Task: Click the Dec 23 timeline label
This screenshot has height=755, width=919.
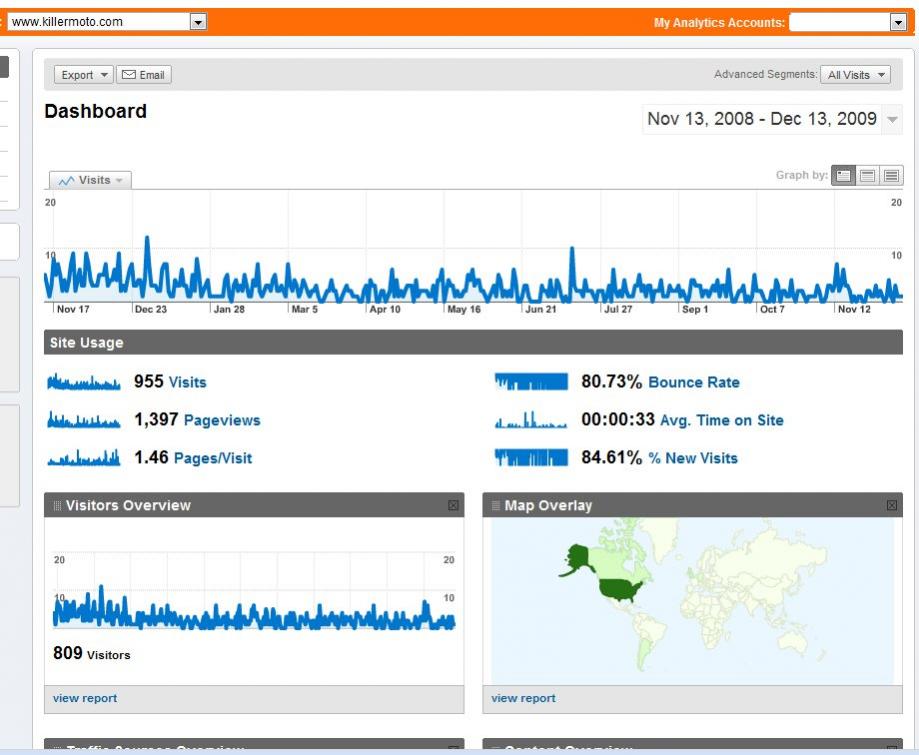Action: (151, 310)
